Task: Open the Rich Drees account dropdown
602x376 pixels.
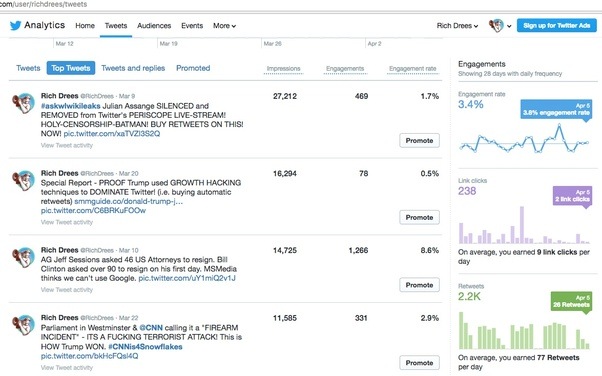Action: [457, 26]
